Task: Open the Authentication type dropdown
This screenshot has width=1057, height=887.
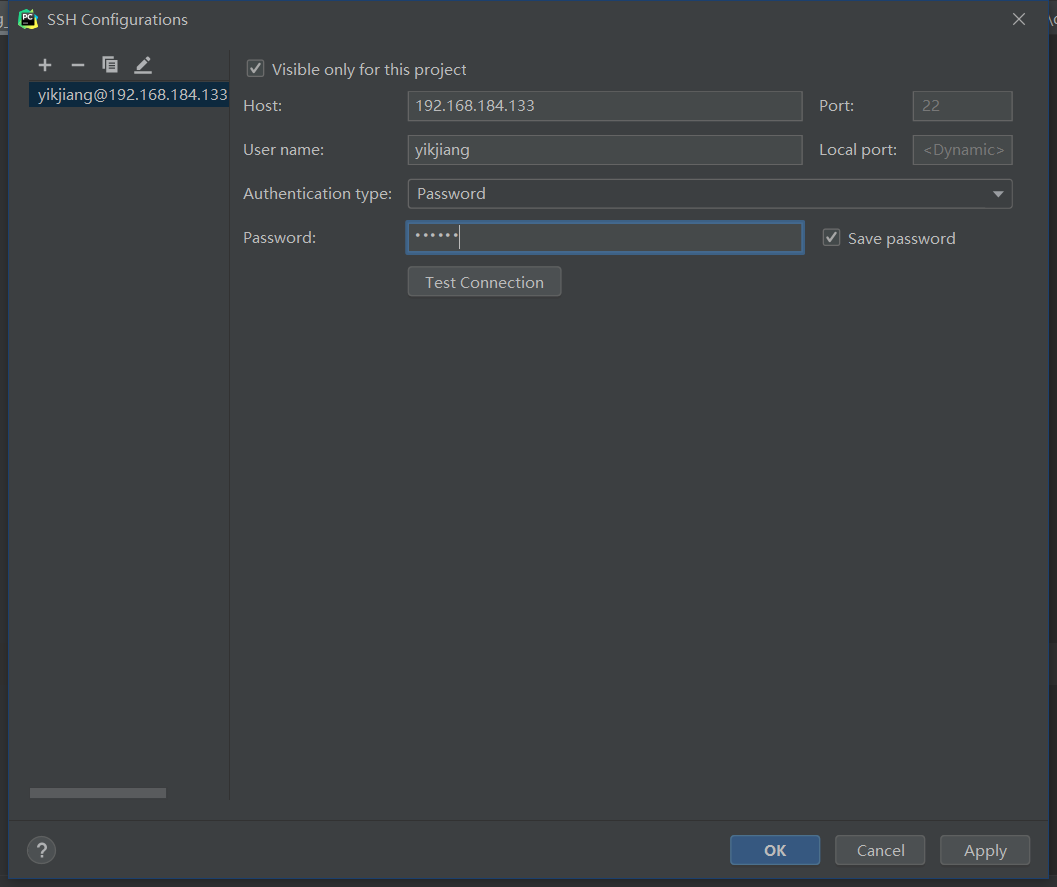Action: point(710,194)
